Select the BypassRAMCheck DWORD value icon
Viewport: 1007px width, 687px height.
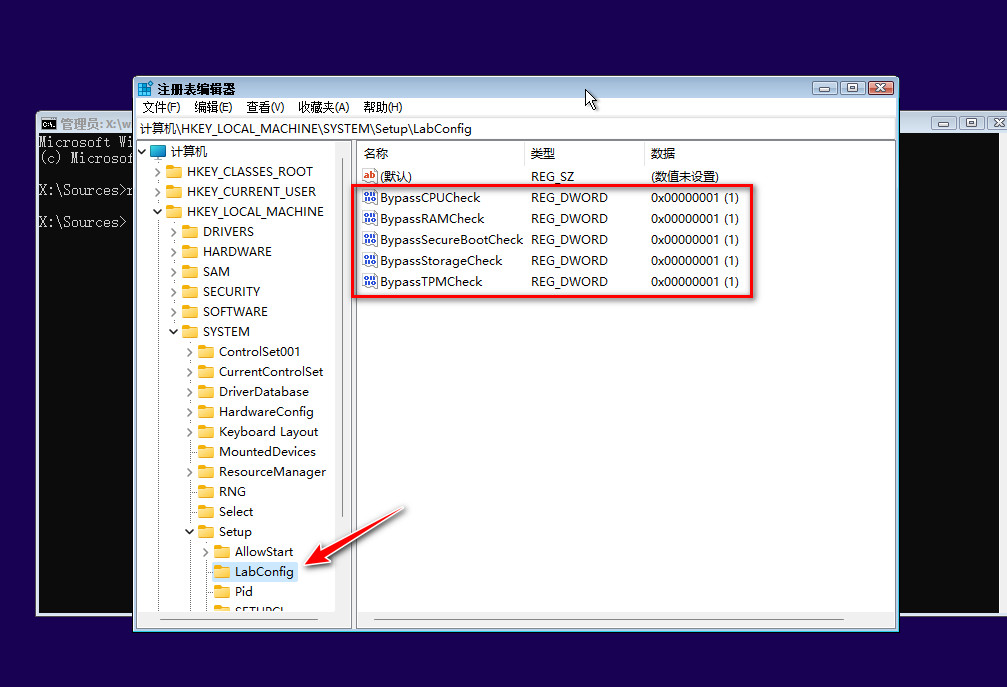point(369,218)
